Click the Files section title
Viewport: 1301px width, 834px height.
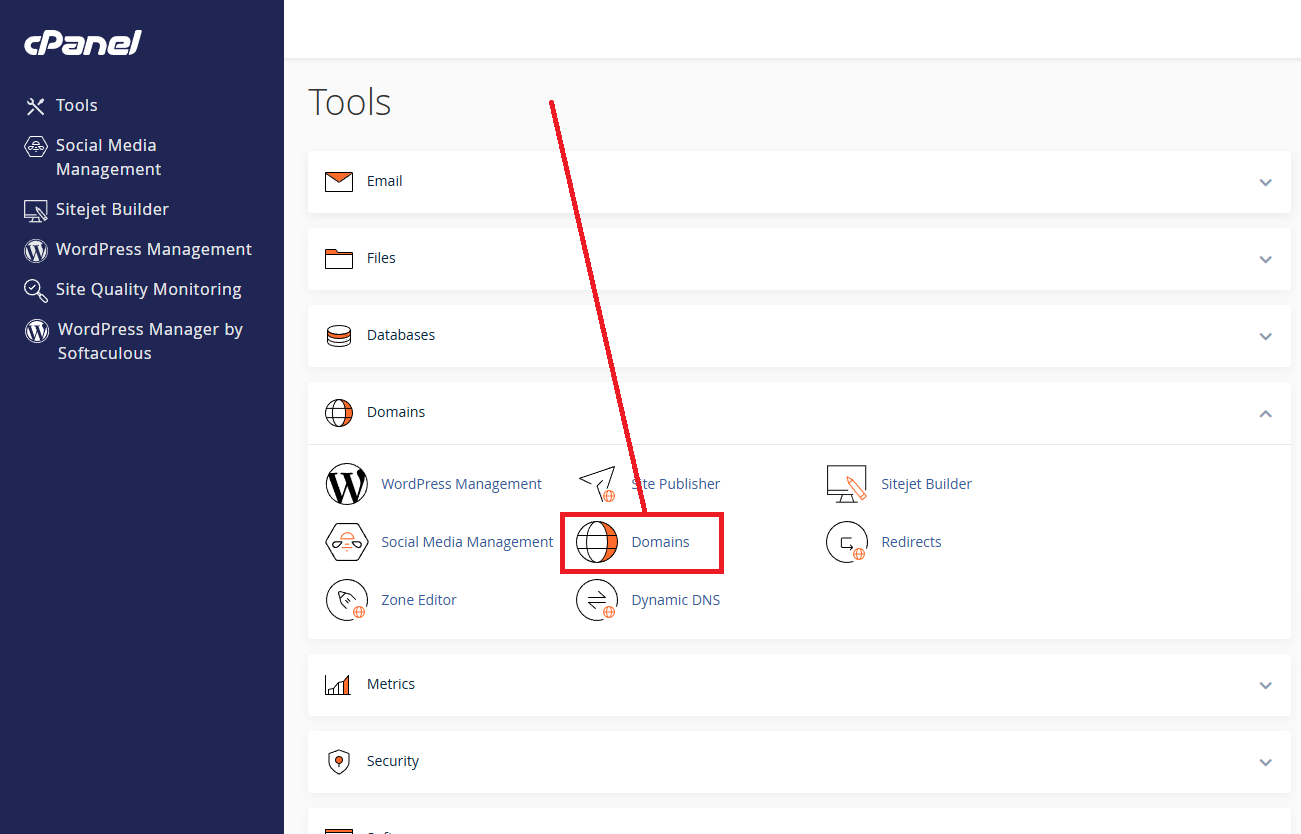[x=381, y=258]
